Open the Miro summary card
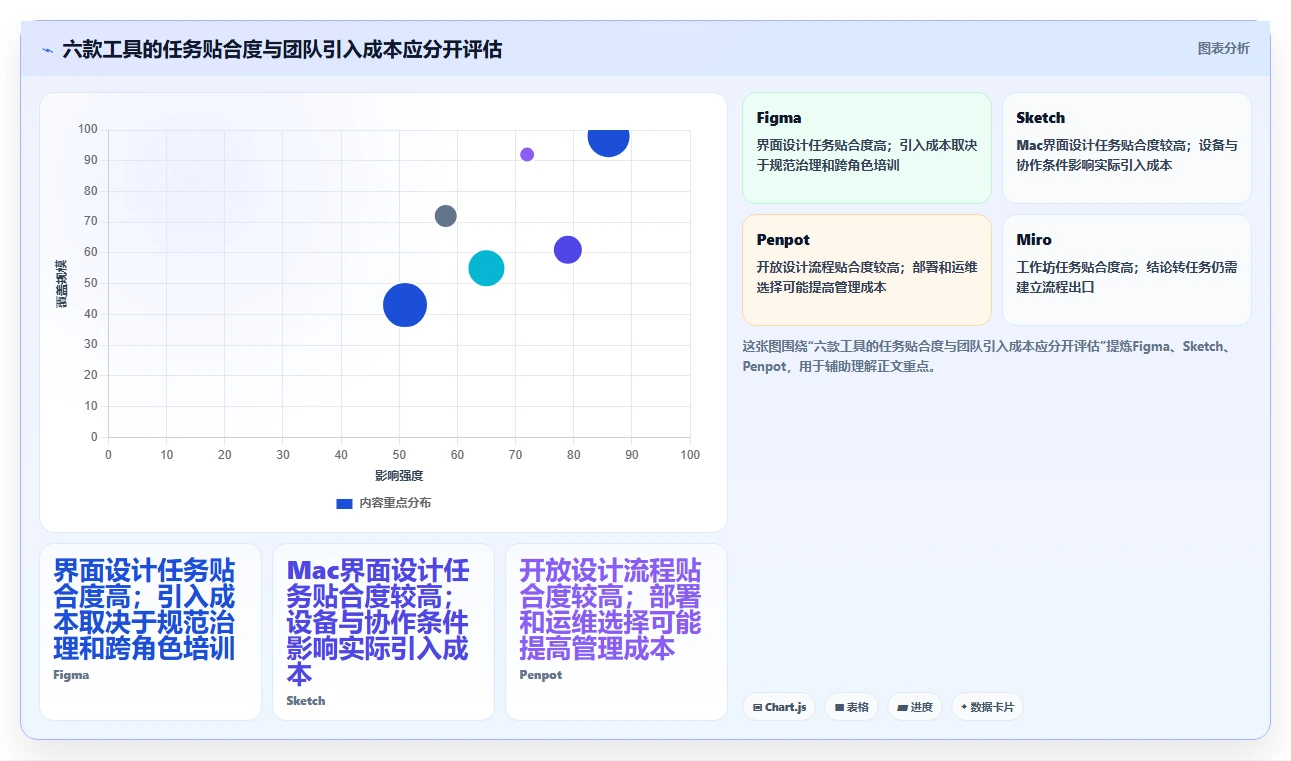1291x761 pixels. pos(1127,270)
